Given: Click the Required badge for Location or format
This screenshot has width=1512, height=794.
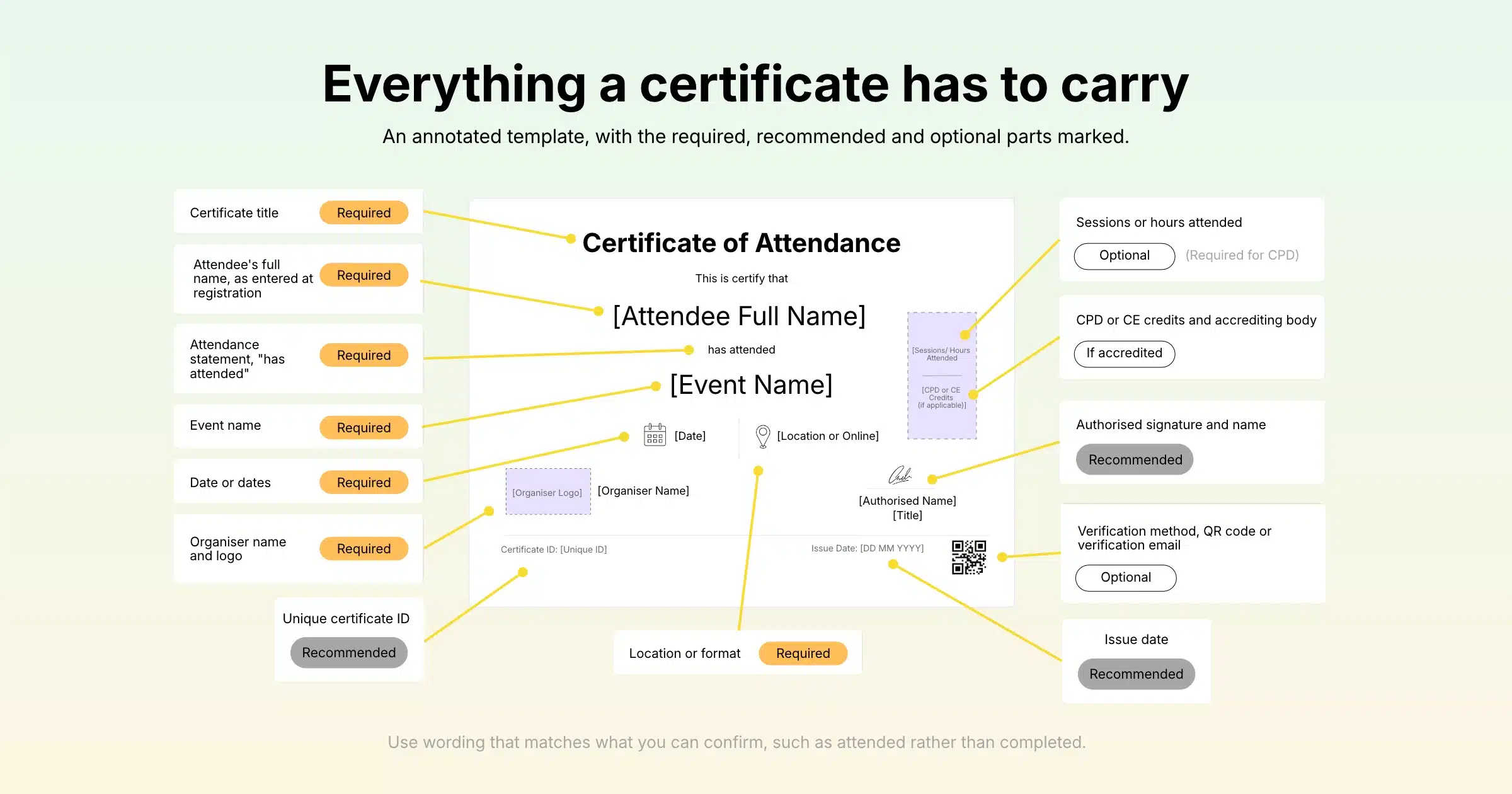Looking at the screenshot, I should [x=803, y=653].
